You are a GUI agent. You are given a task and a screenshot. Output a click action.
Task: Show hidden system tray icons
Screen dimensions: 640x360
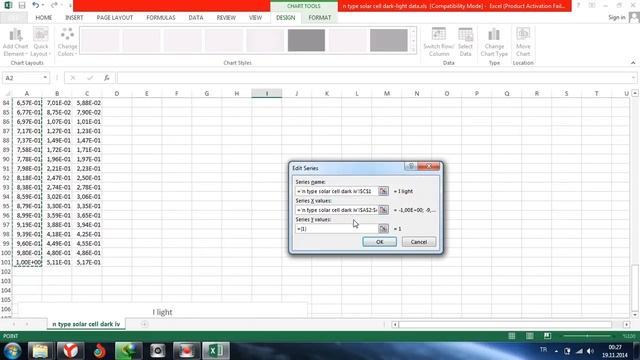point(556,351)
